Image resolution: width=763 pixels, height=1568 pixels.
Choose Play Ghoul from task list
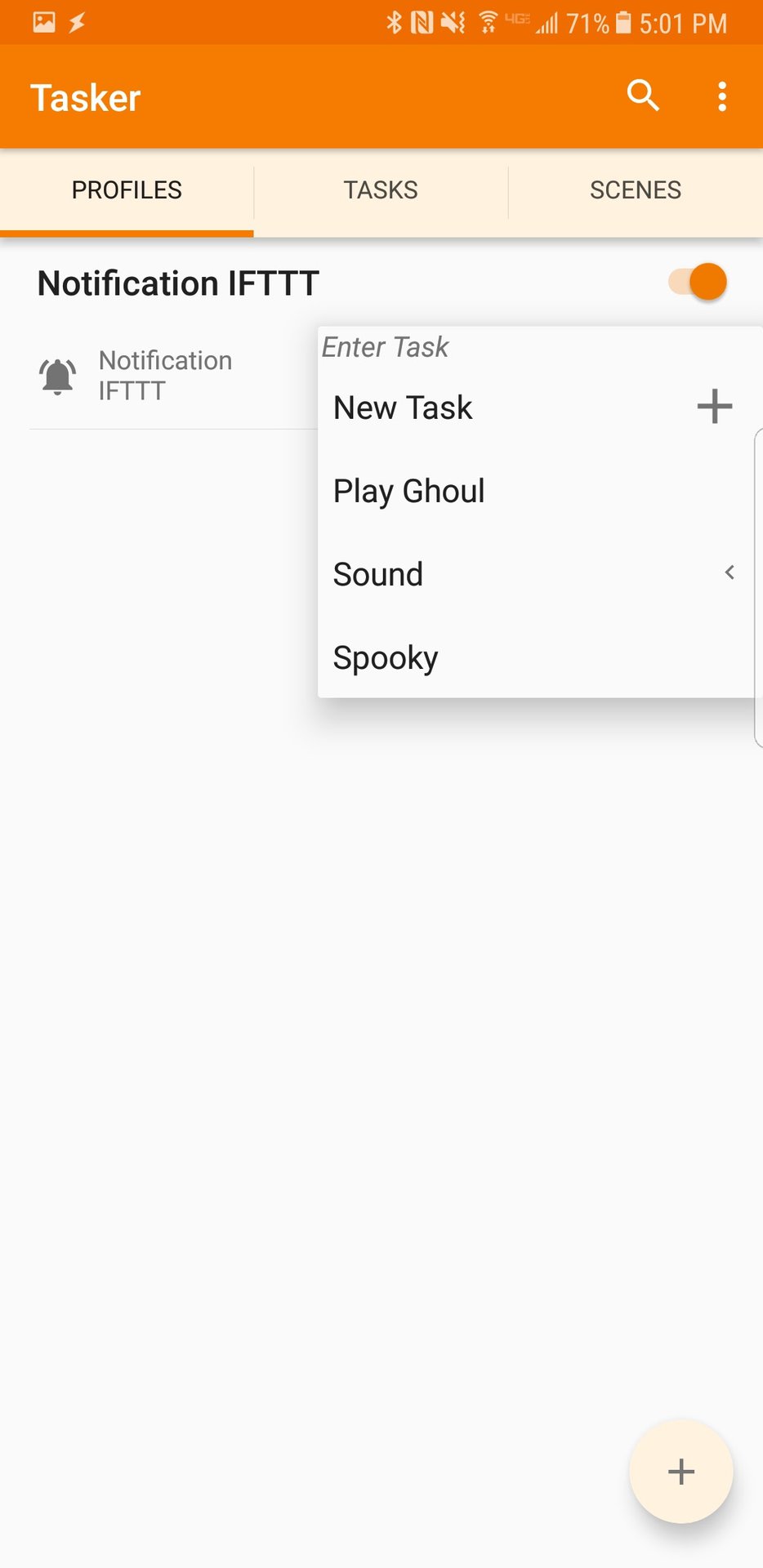[409, 492]
